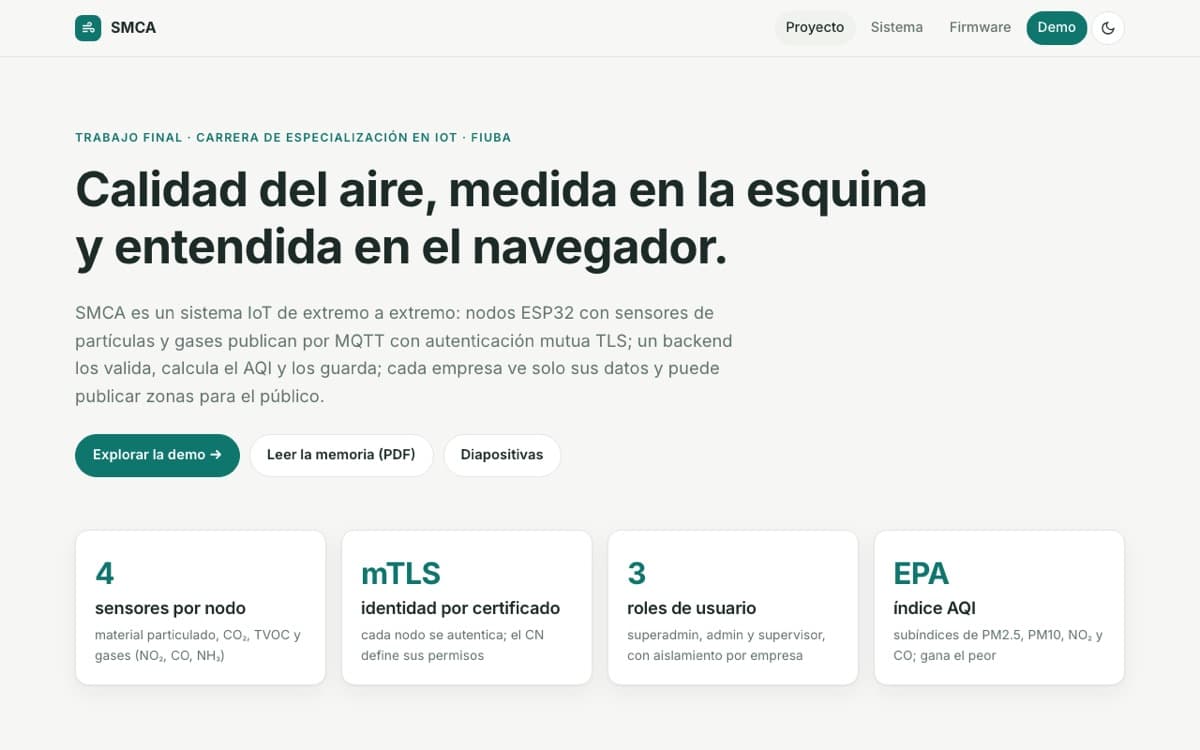Open Leer la memoria (PDF)
Screen dimensions: 1200x750
(341, 455)
